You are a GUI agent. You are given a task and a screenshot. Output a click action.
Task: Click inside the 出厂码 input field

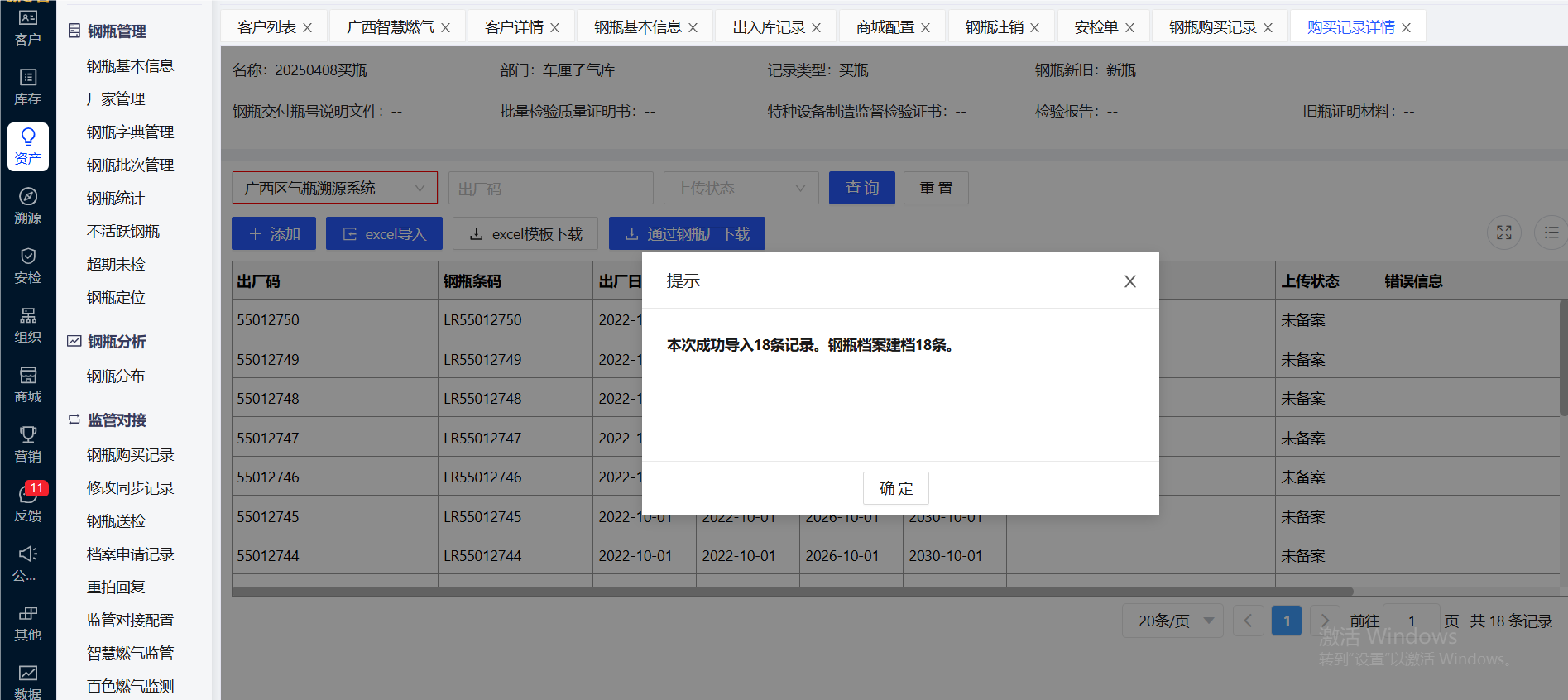(x=550, y=188)
